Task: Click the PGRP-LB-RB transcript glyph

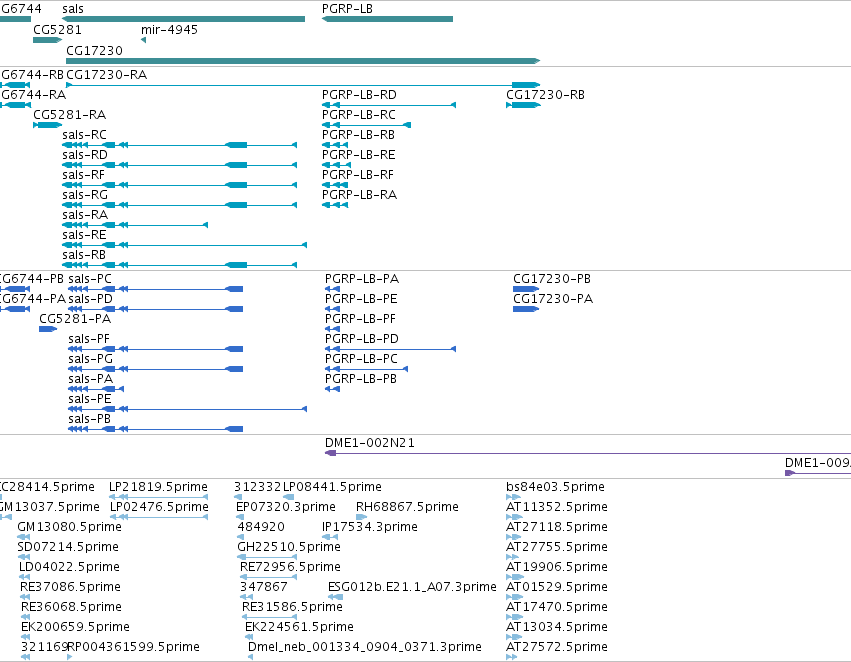Action: (x=335, y=145)
